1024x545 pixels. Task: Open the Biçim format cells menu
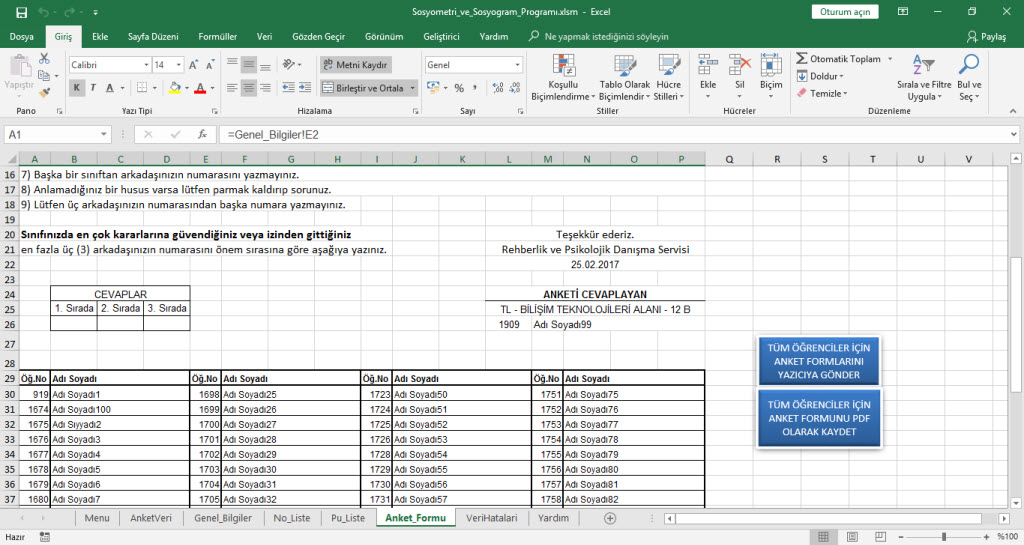coord(771,77)
